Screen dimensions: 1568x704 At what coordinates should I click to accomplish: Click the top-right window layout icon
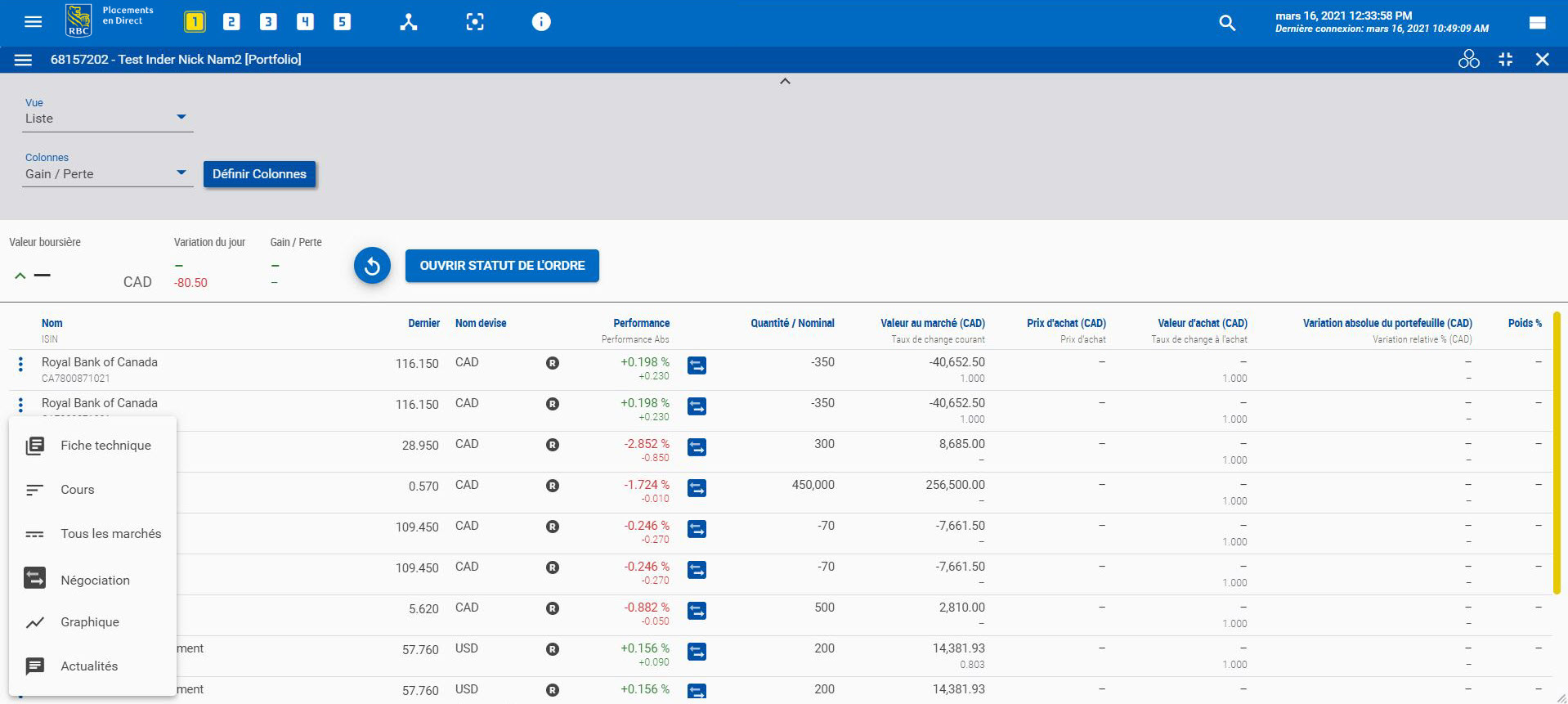(1537, 23)
